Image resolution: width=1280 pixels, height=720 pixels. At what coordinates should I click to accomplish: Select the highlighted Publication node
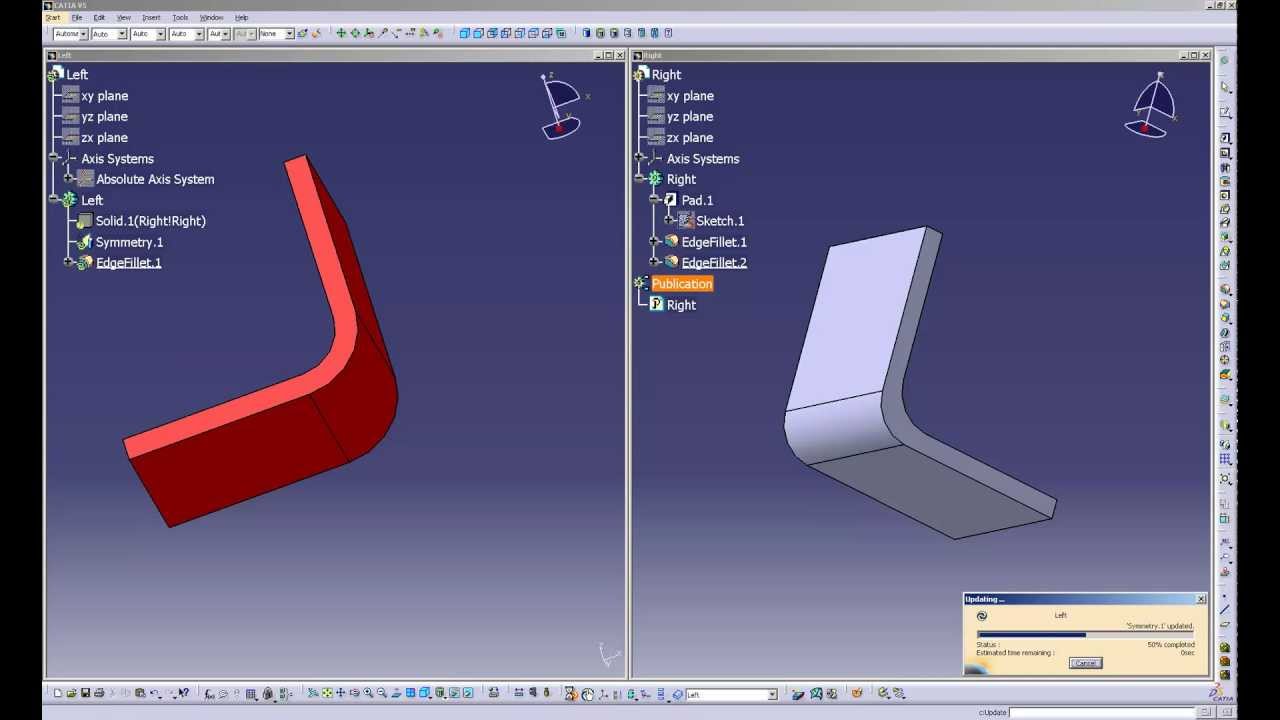(682, 284)
